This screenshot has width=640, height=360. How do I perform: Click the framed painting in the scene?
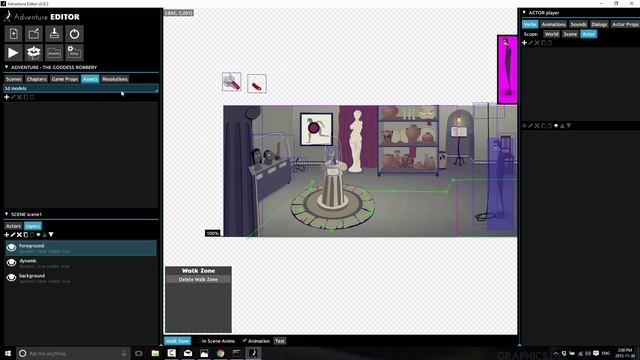(x=316, y=129)
